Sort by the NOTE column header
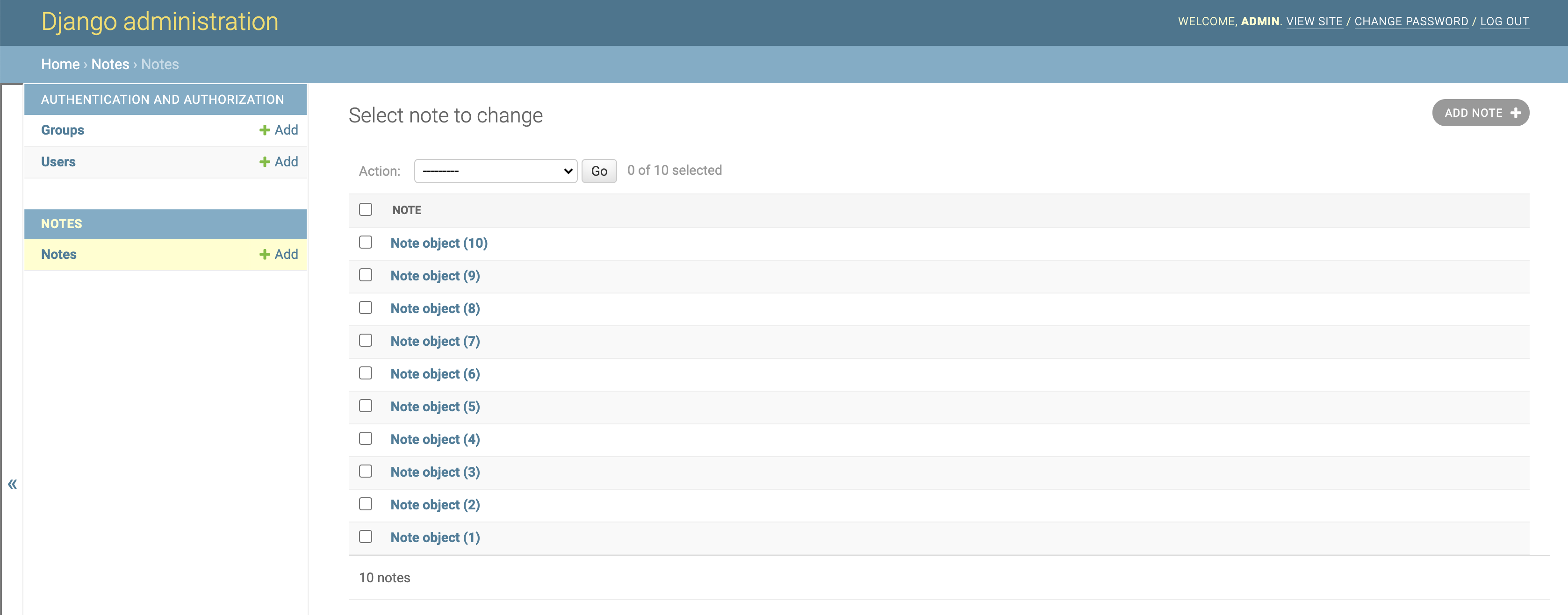This screenshot has width=1568, height=615. click(407, 210)
